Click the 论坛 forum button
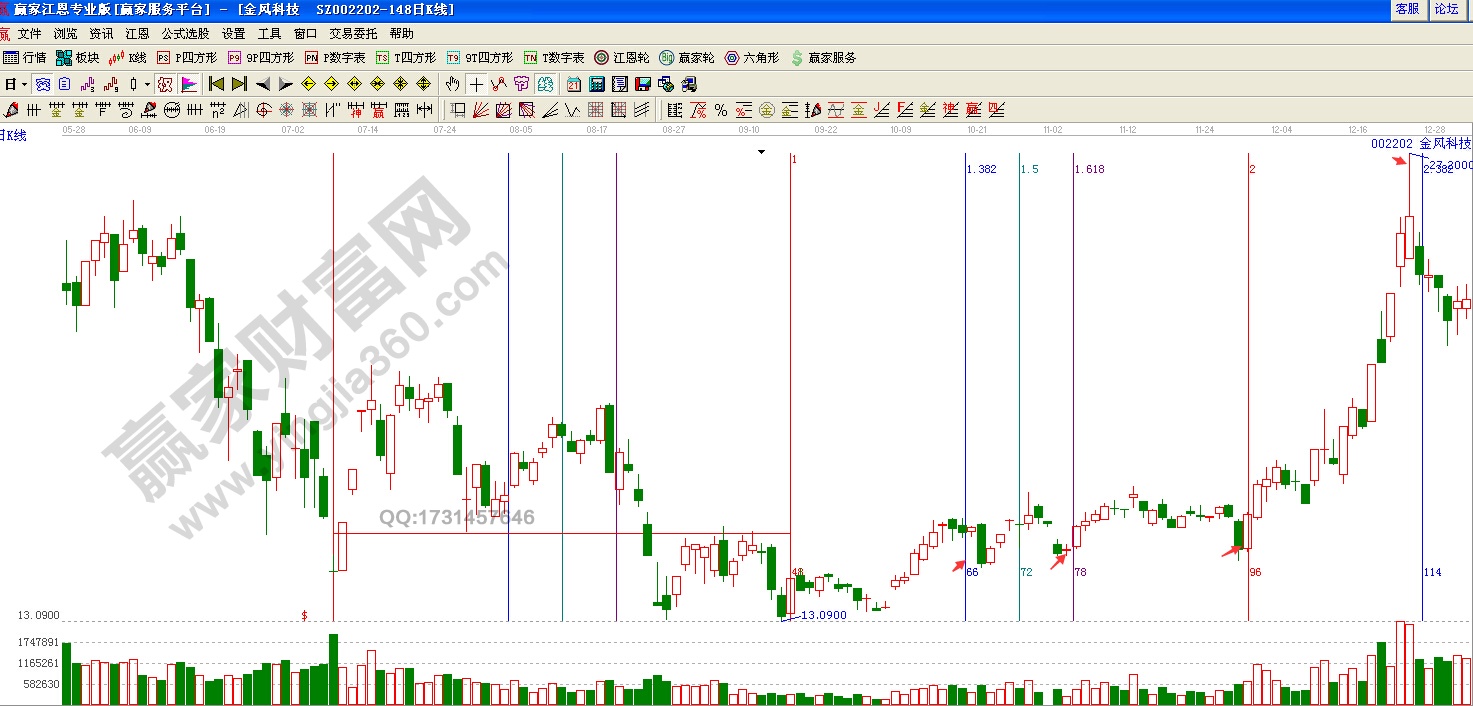Screen dimensions: 1473x706 [x=1446, y=9]
